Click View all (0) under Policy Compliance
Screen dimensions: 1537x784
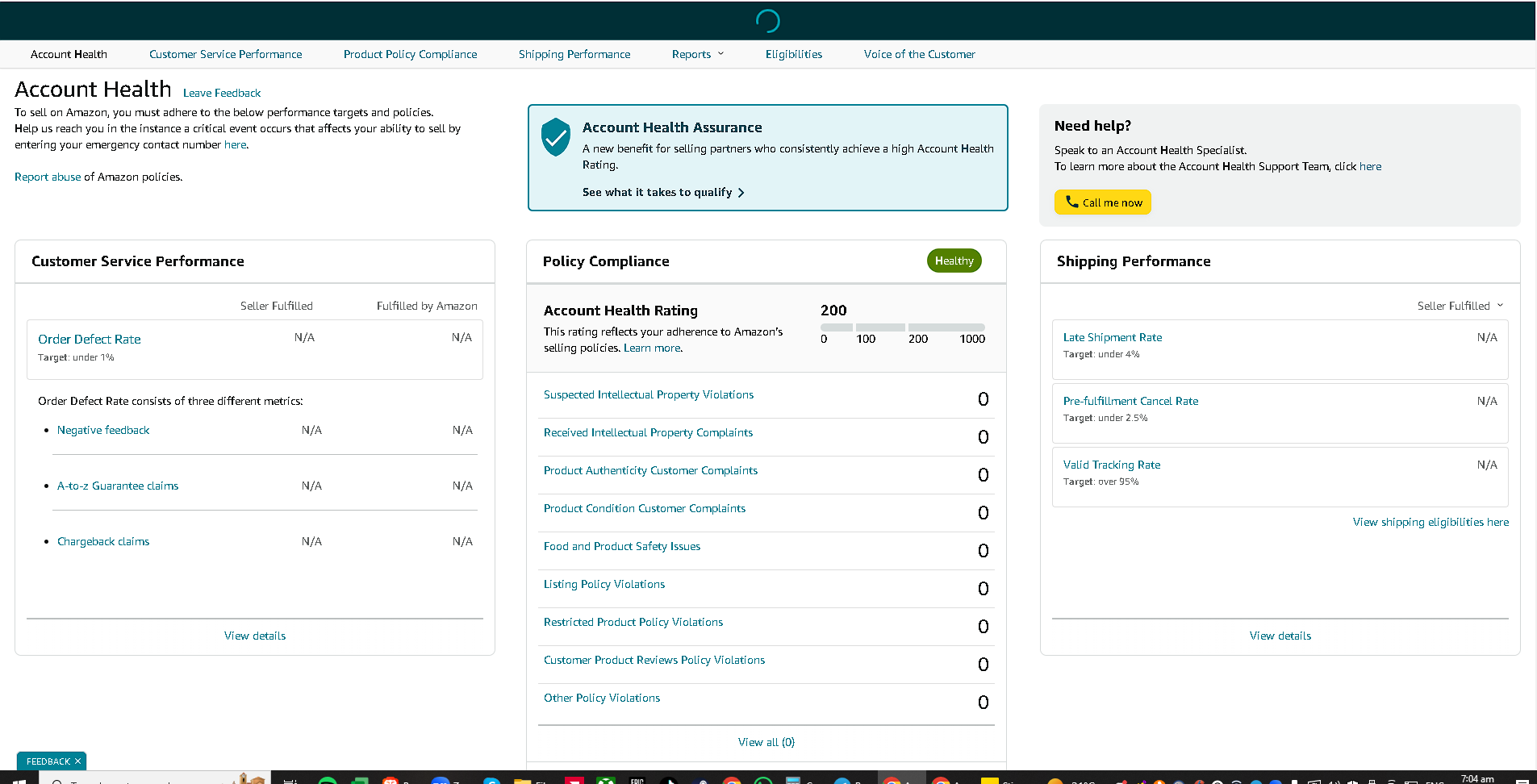(766, 742)
